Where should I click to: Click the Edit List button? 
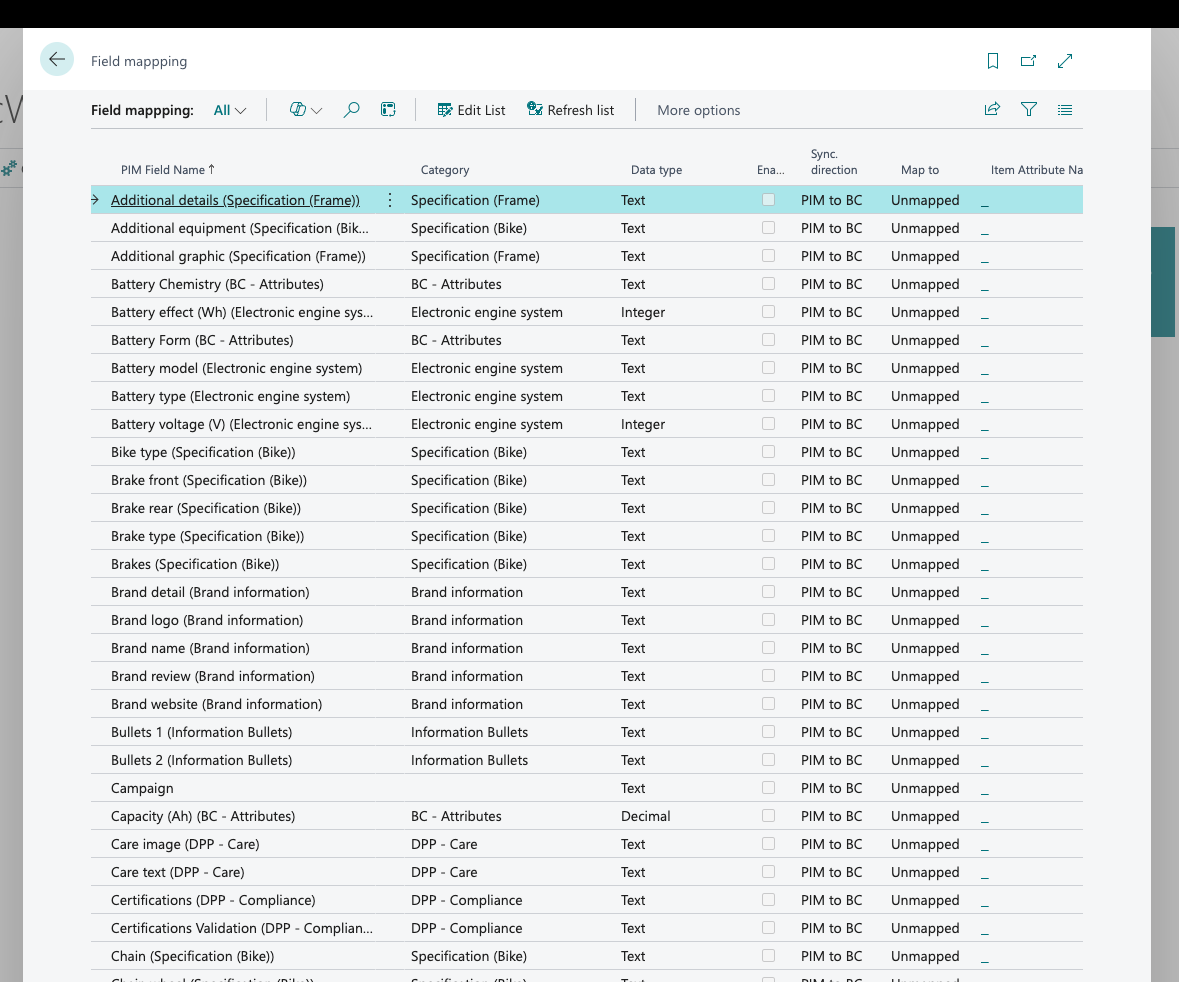[471, 110]
